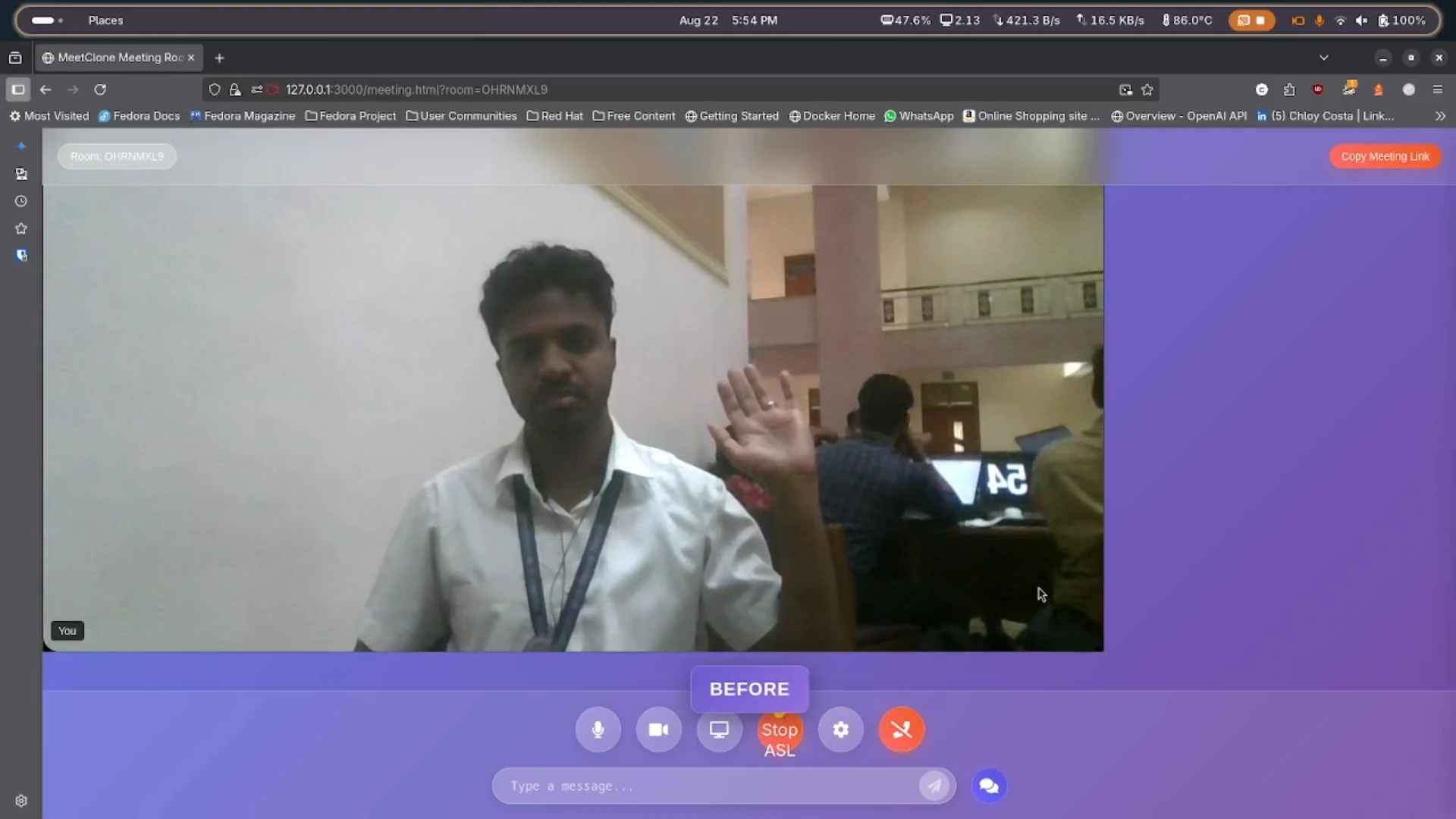Click the uBlock Origin extension icon
This screenshot has width=1456, height=819.
pos(1319,89)
